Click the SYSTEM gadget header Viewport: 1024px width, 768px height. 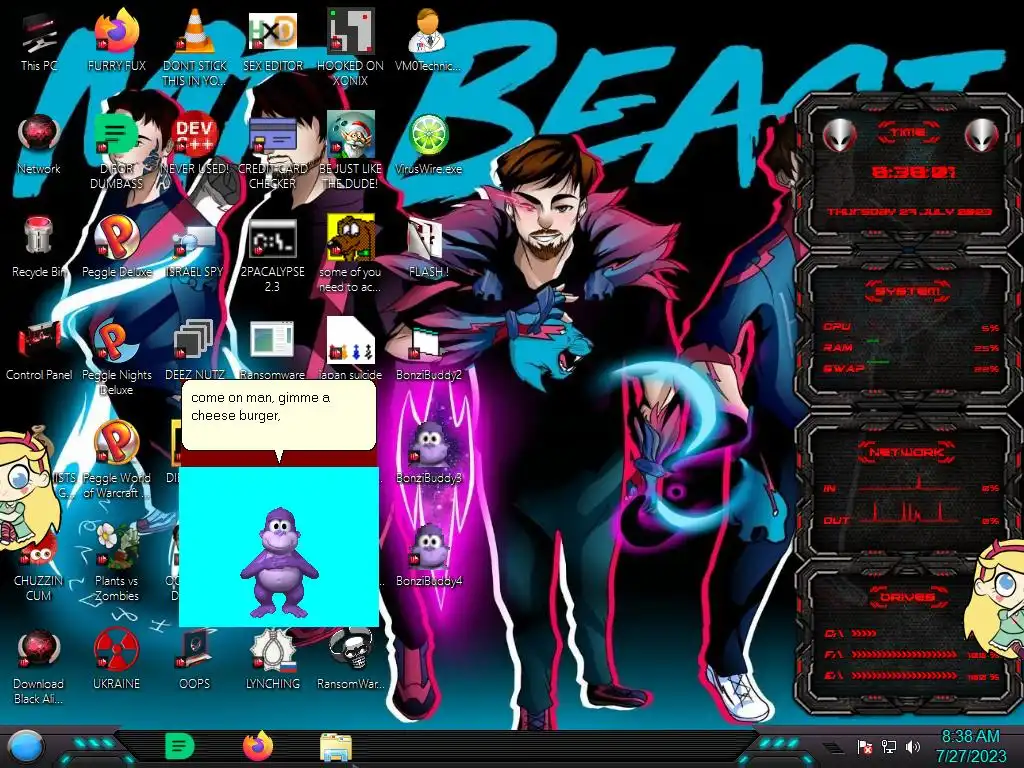point(908,291)
